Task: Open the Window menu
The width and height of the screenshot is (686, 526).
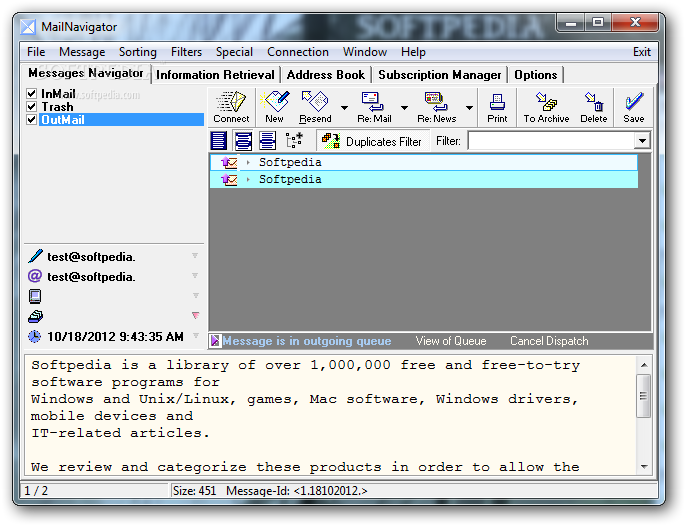Action: pos(364,52)
